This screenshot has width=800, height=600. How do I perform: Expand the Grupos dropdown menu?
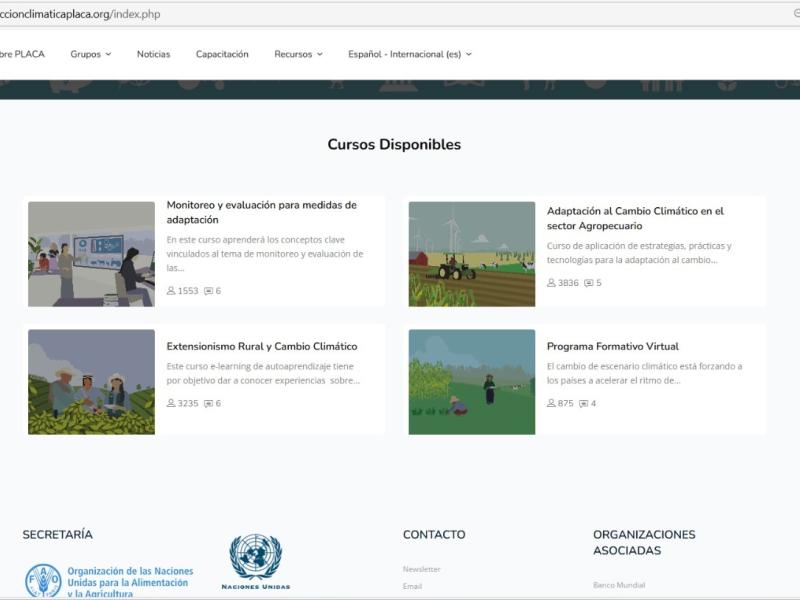pyautogui.click(x=91, y=54)
